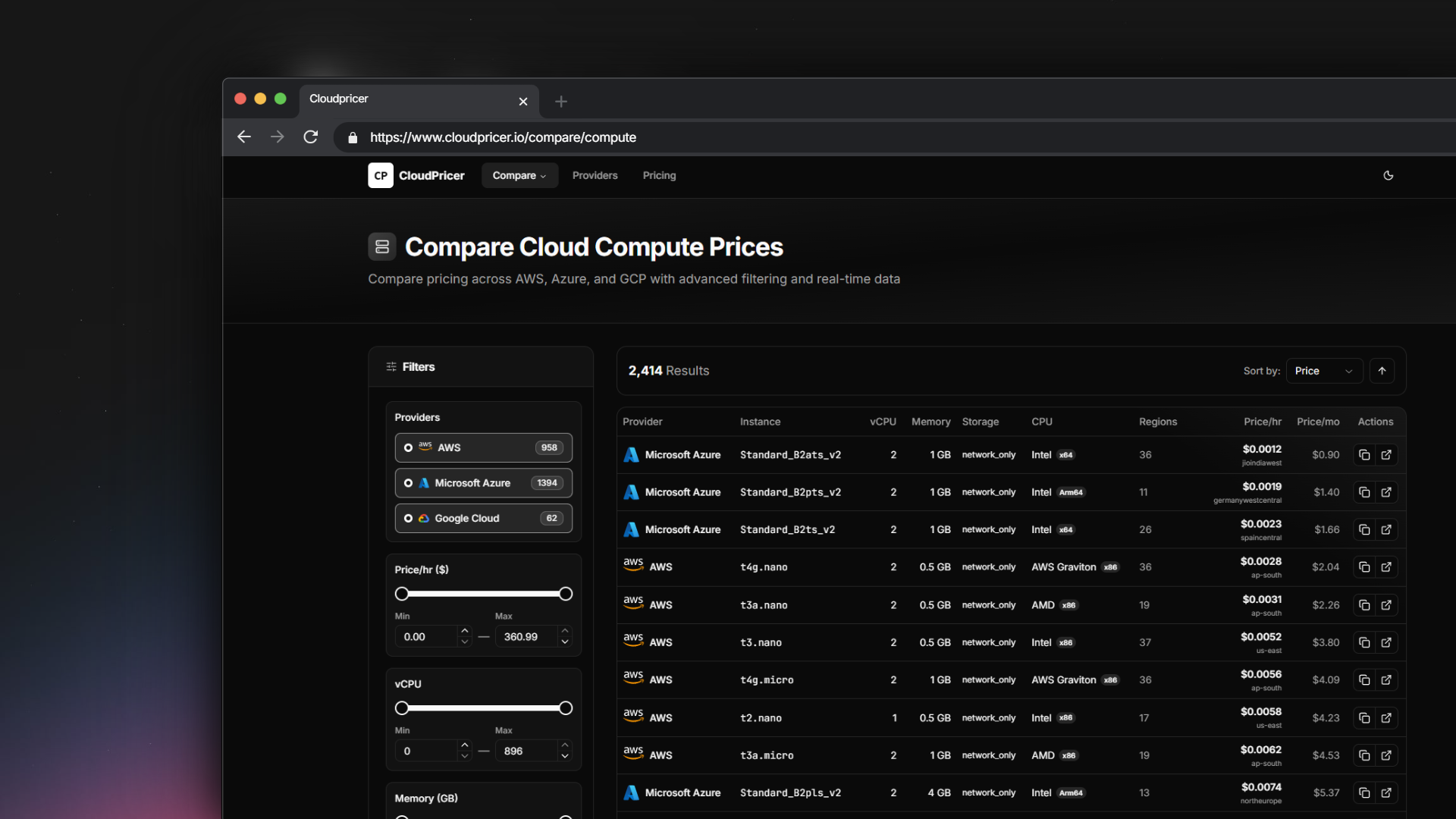Toggle the Microsoft Azure provider filter
Viewport: 1456px width, 819px height.
click(407, 482)
